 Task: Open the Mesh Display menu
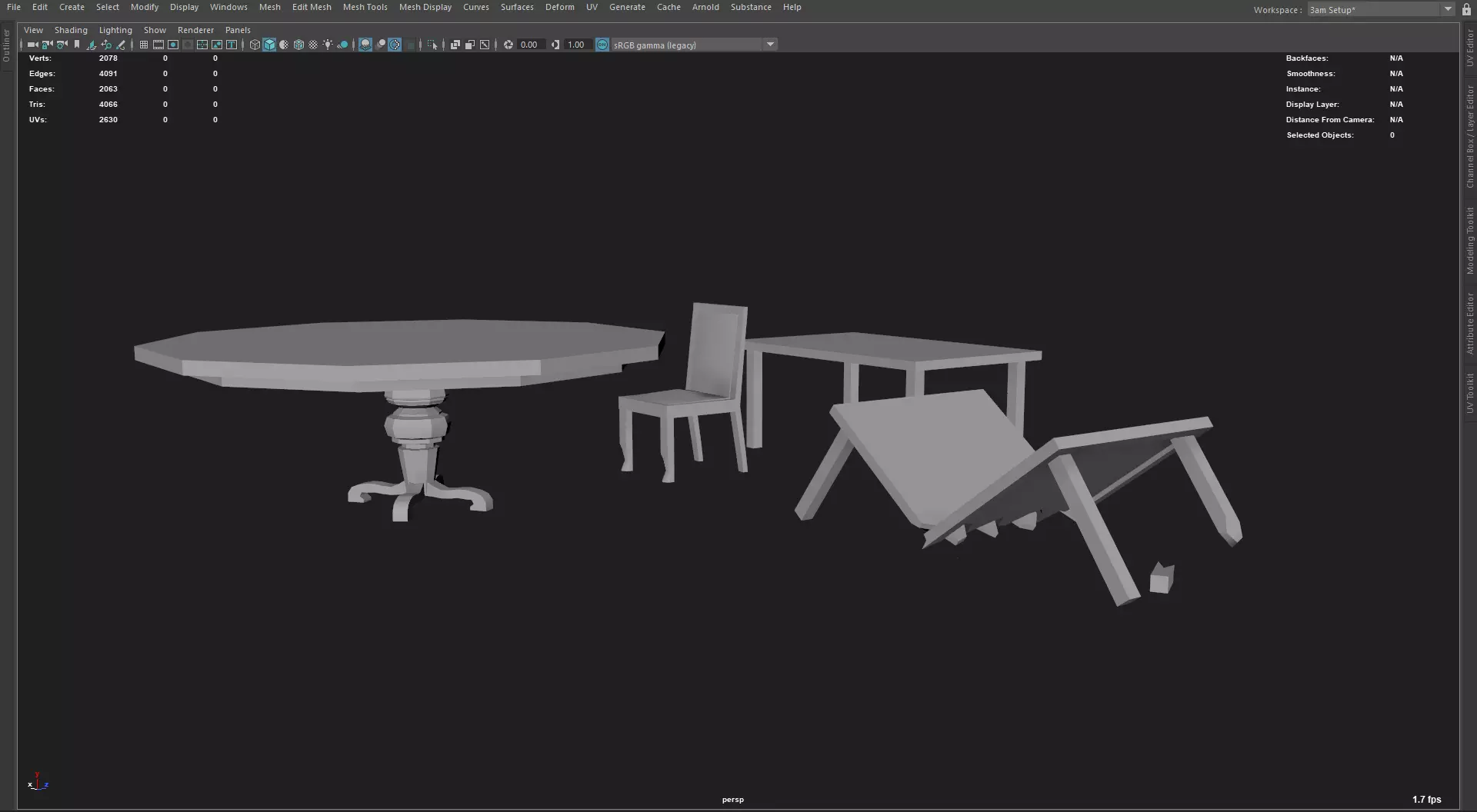click(x=425, y=7)
